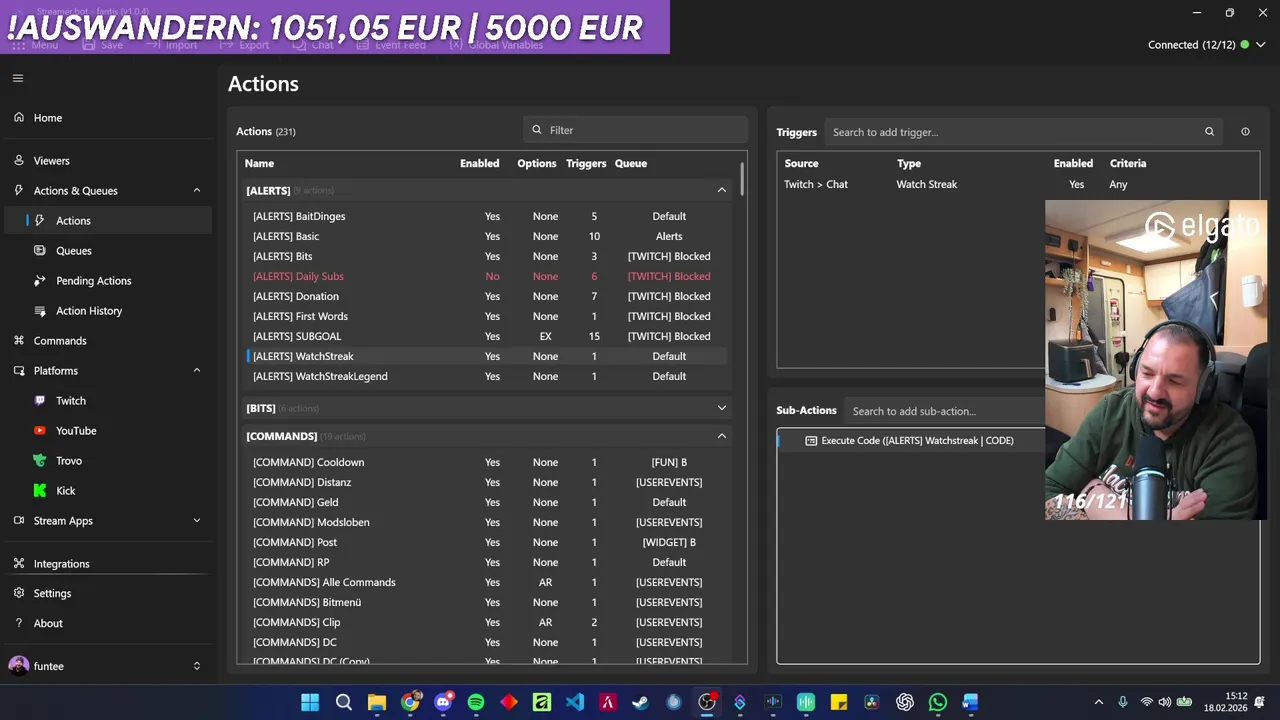Image resolution: width=1280 pixels, height=720 pixels.
Task: Open WhatsApp from the taskbar
Action: tap(938, 702)
